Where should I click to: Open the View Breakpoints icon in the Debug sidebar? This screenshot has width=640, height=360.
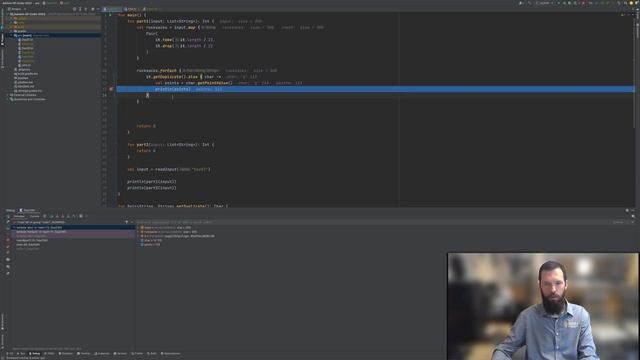8,247
